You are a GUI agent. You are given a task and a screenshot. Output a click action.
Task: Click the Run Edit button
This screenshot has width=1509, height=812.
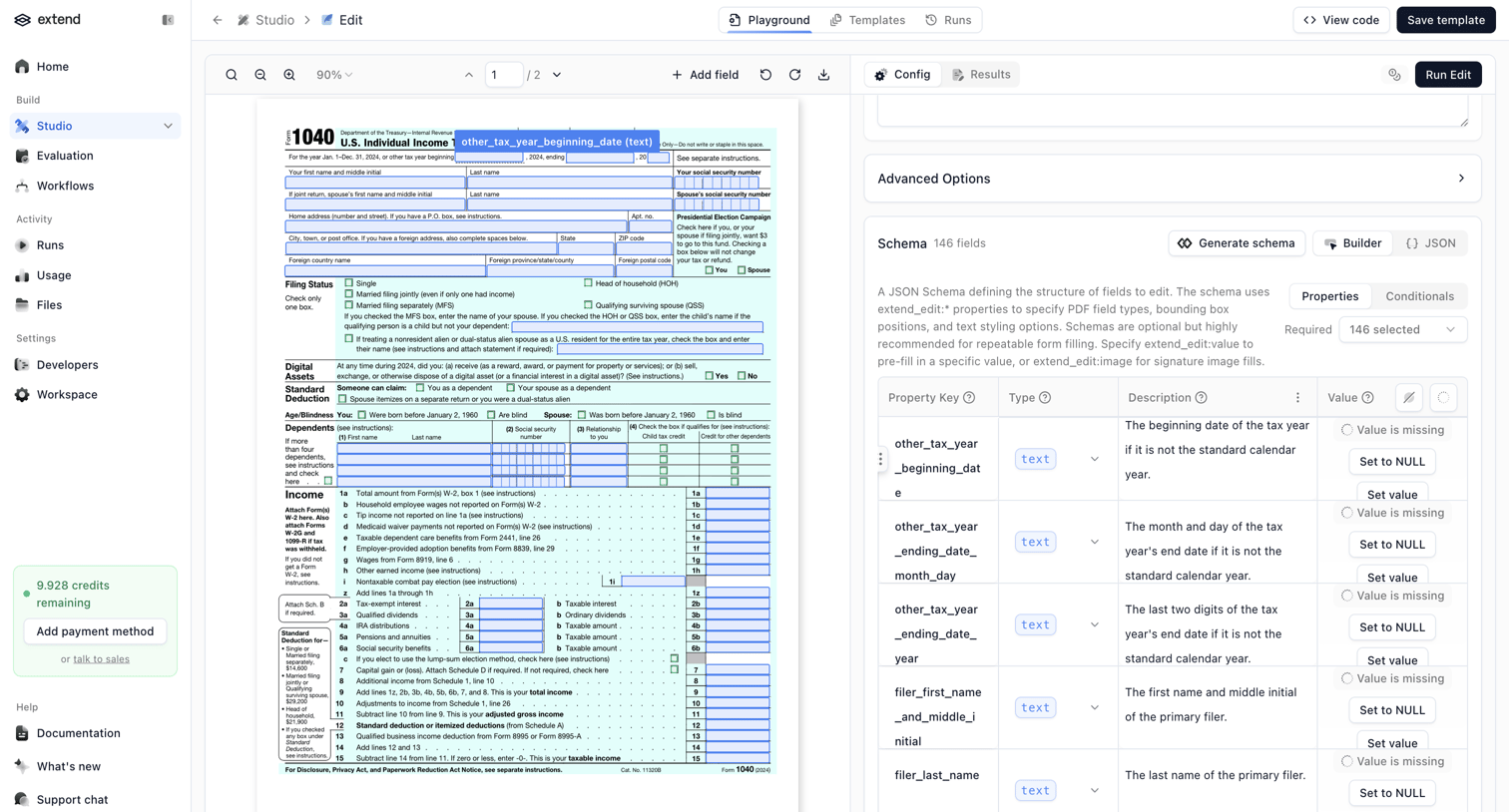coord(1448,75)
